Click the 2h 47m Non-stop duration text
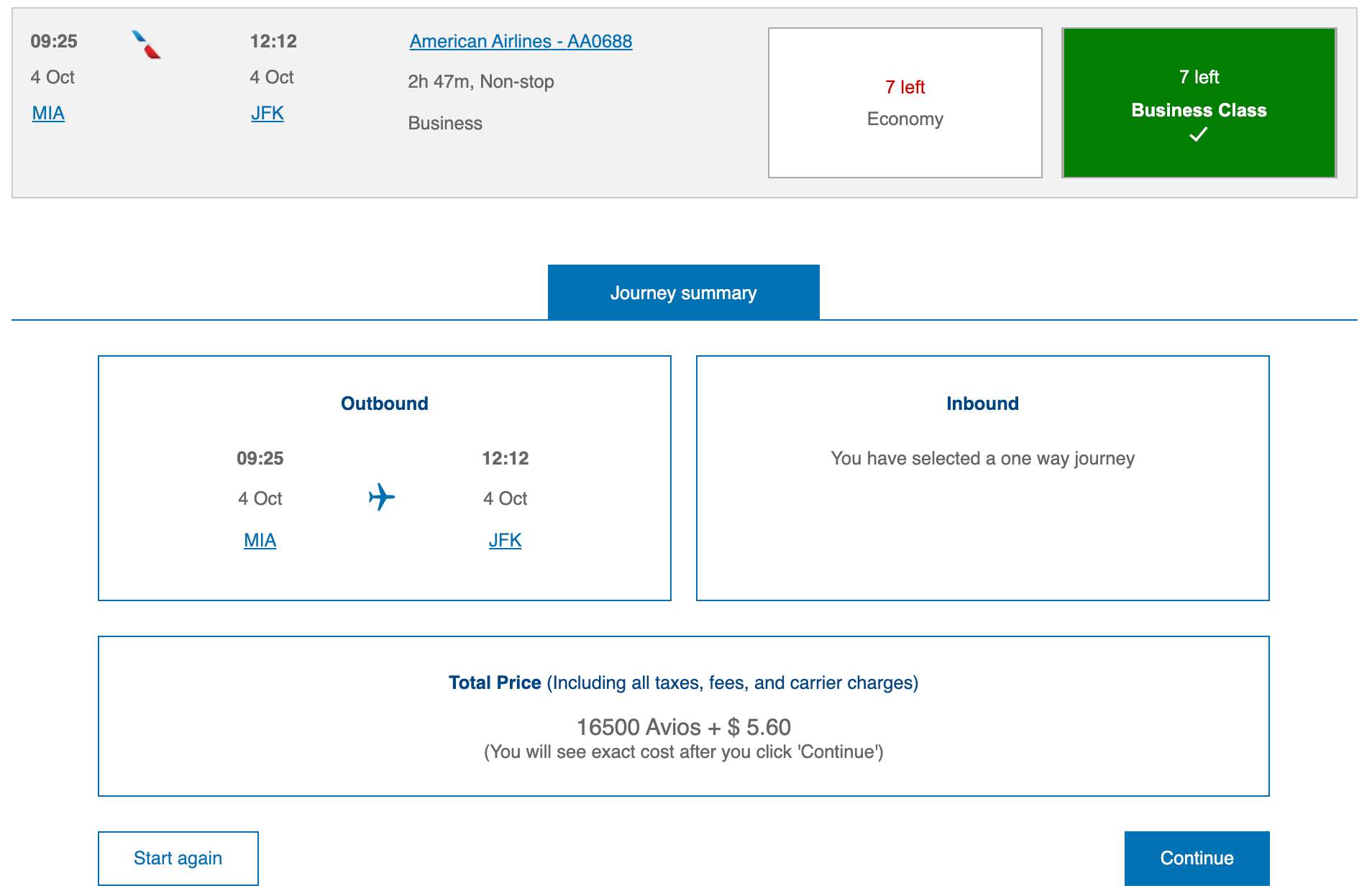The width and height of the screenshot is (1372, 896). tap(480, 81)
